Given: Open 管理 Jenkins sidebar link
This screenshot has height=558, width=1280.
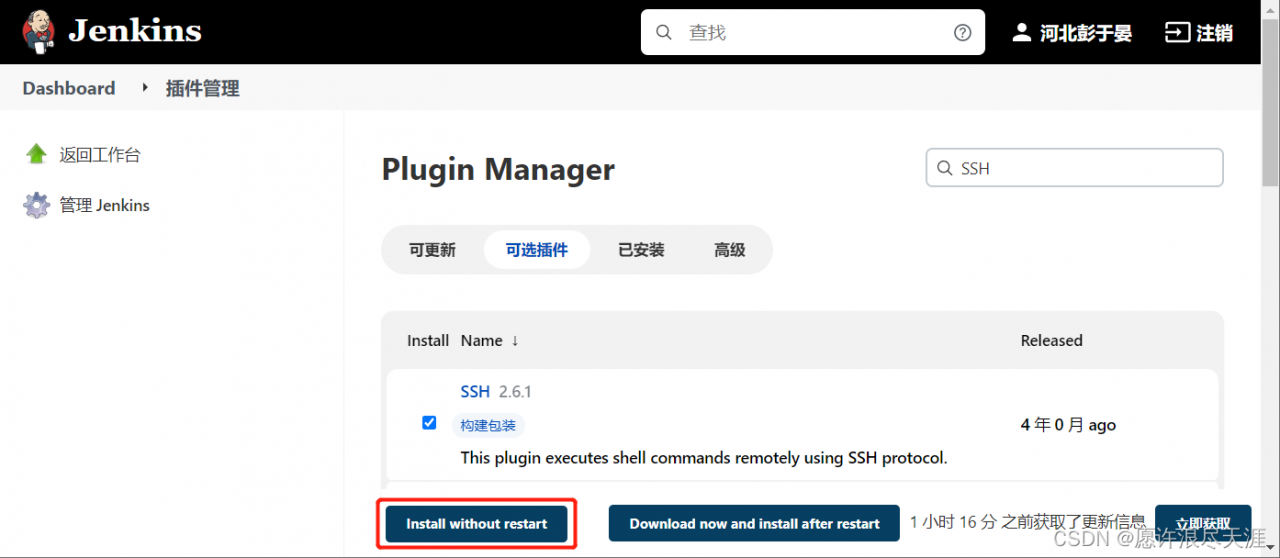Looking at the screenshot, I should tap(105, 205).
